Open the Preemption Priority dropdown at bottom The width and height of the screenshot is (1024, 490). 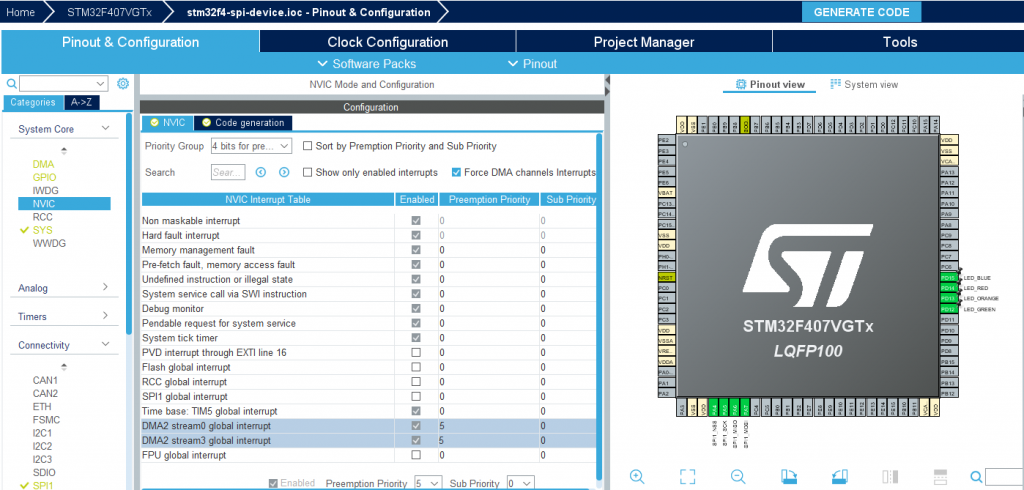(x=427, y=483)
